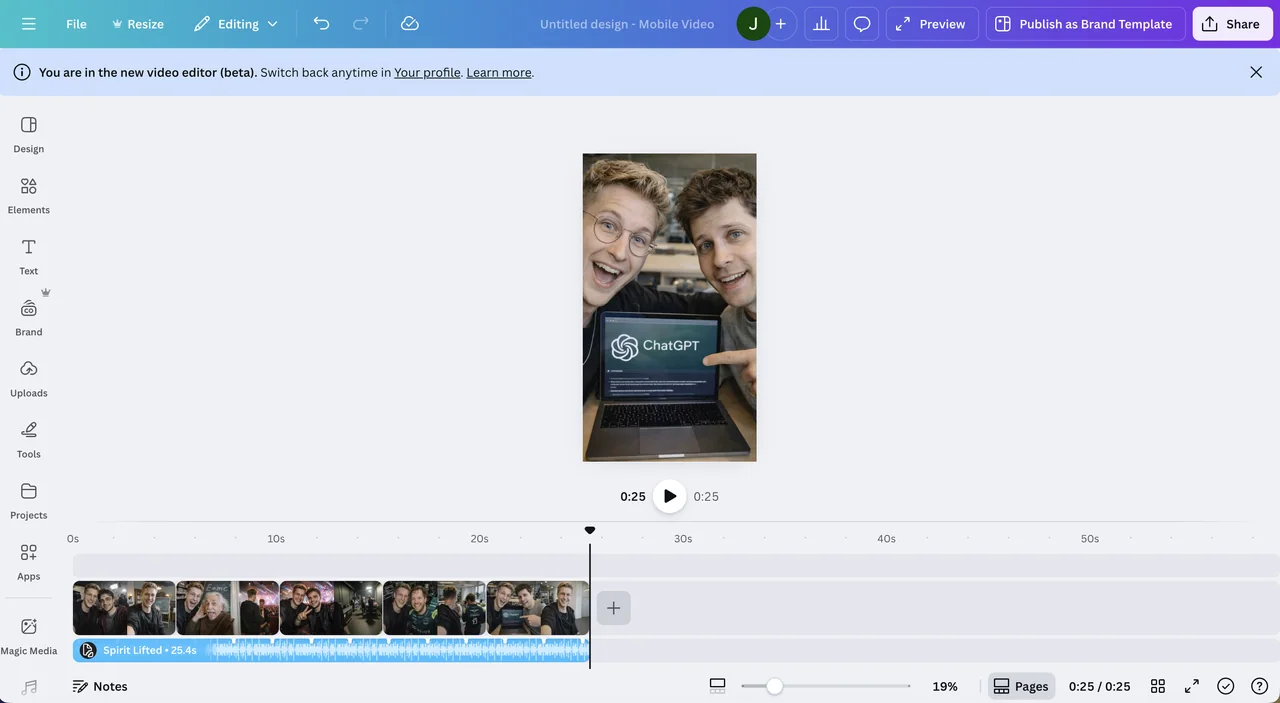This screenshot has width=1280, height=703.
Task: Add collaborator with the plus icon
Action: click(x=781, y=24)
